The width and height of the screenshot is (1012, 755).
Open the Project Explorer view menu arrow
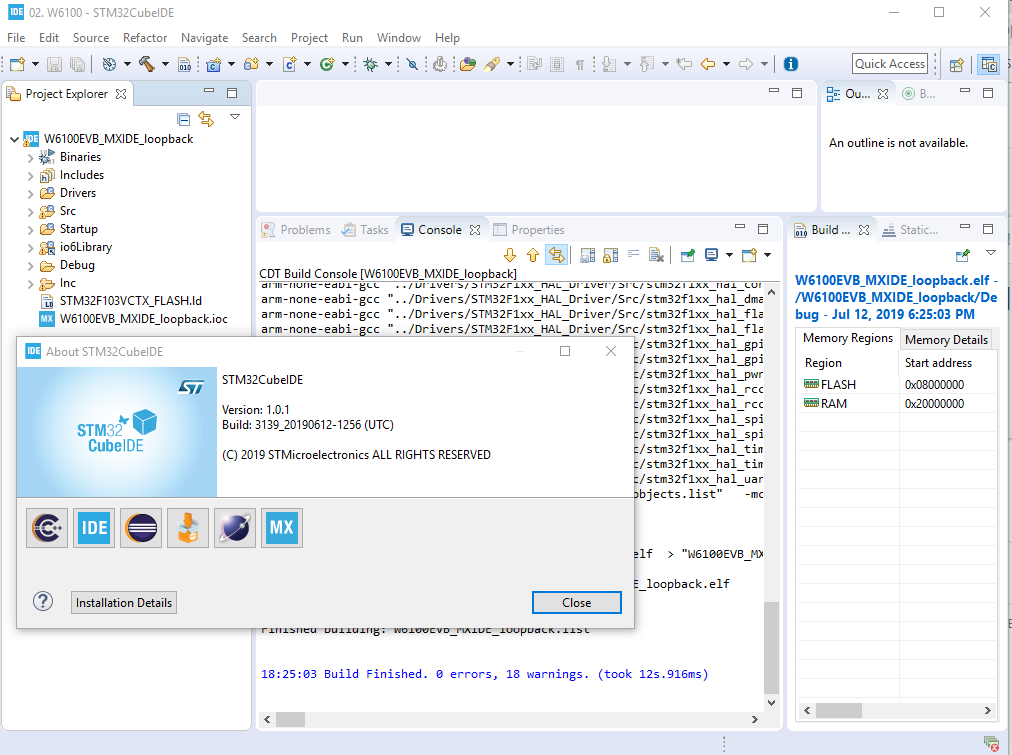[x=235, y=117]
